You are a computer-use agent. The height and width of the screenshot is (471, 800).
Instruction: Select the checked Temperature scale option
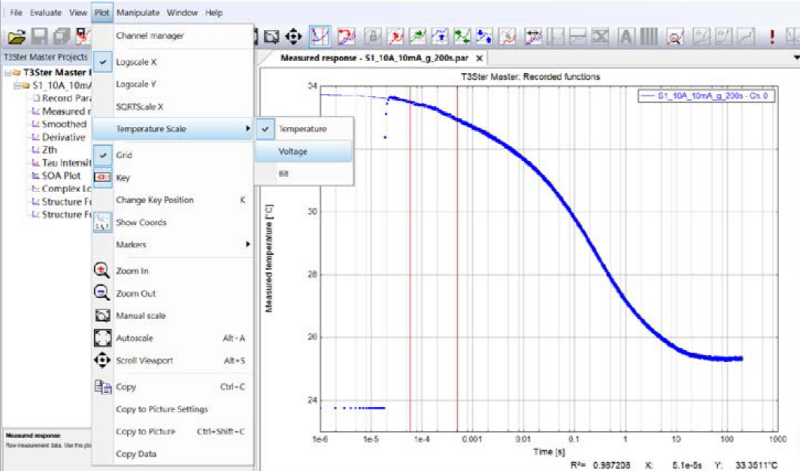point(304,129)
